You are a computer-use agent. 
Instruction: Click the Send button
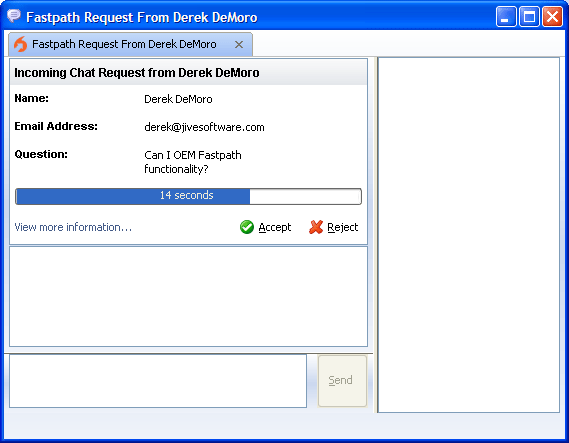click(x=342, y=381)
